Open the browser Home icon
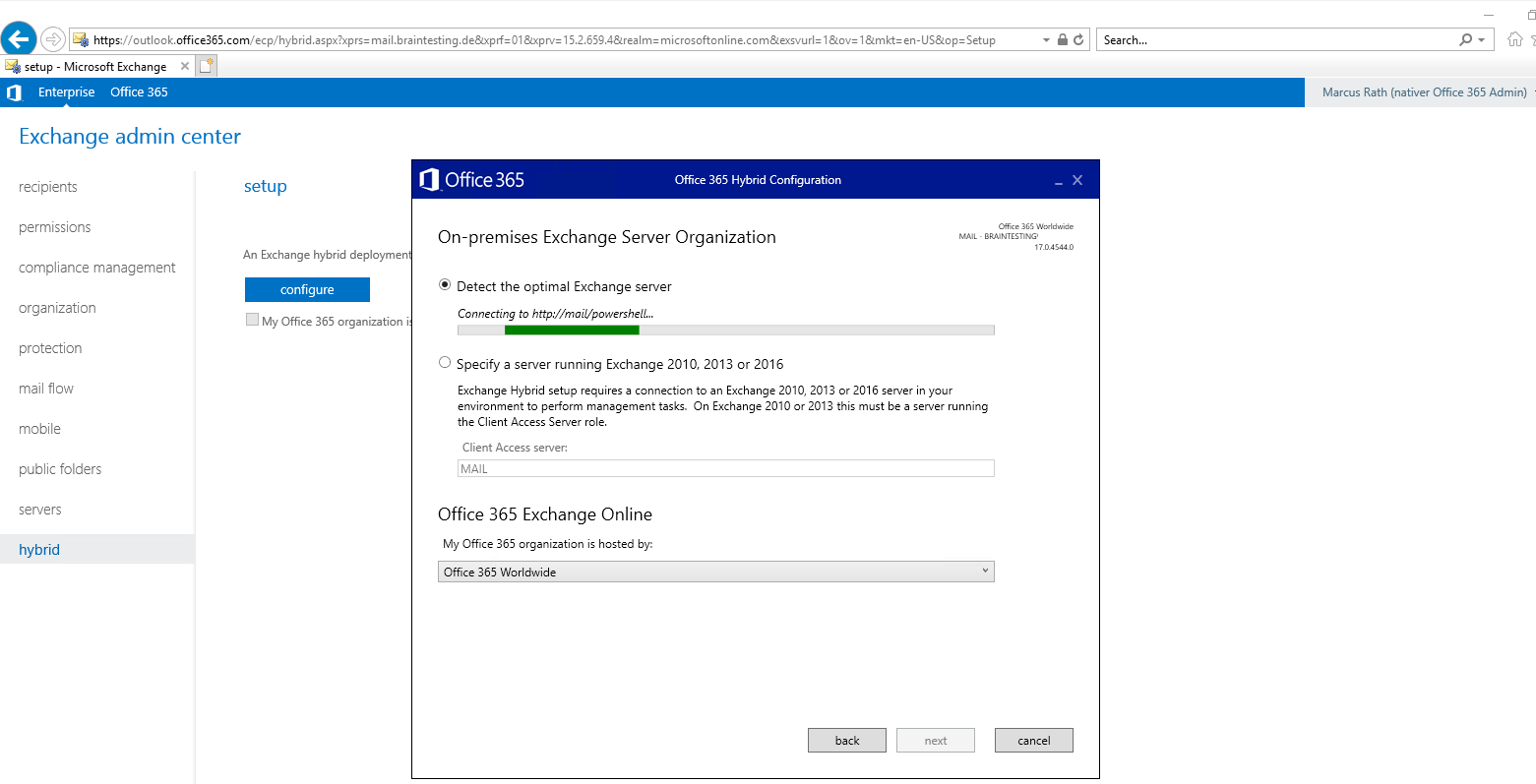Image resolution: width=1536 pixels, height=784 pixels. pos(1515,39)
